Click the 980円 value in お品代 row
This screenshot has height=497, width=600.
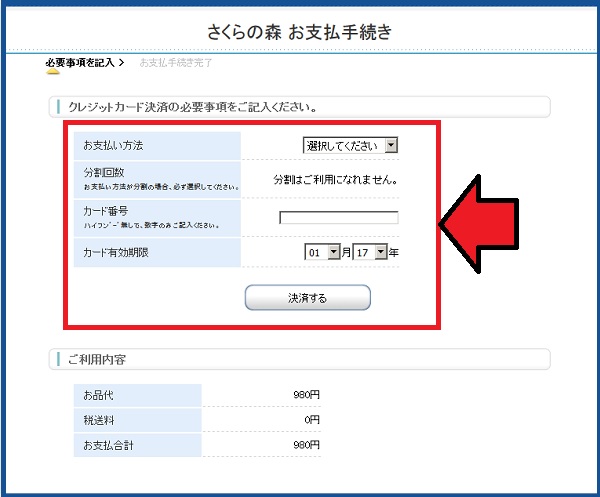pyautogui.click(x=307, y=394)
